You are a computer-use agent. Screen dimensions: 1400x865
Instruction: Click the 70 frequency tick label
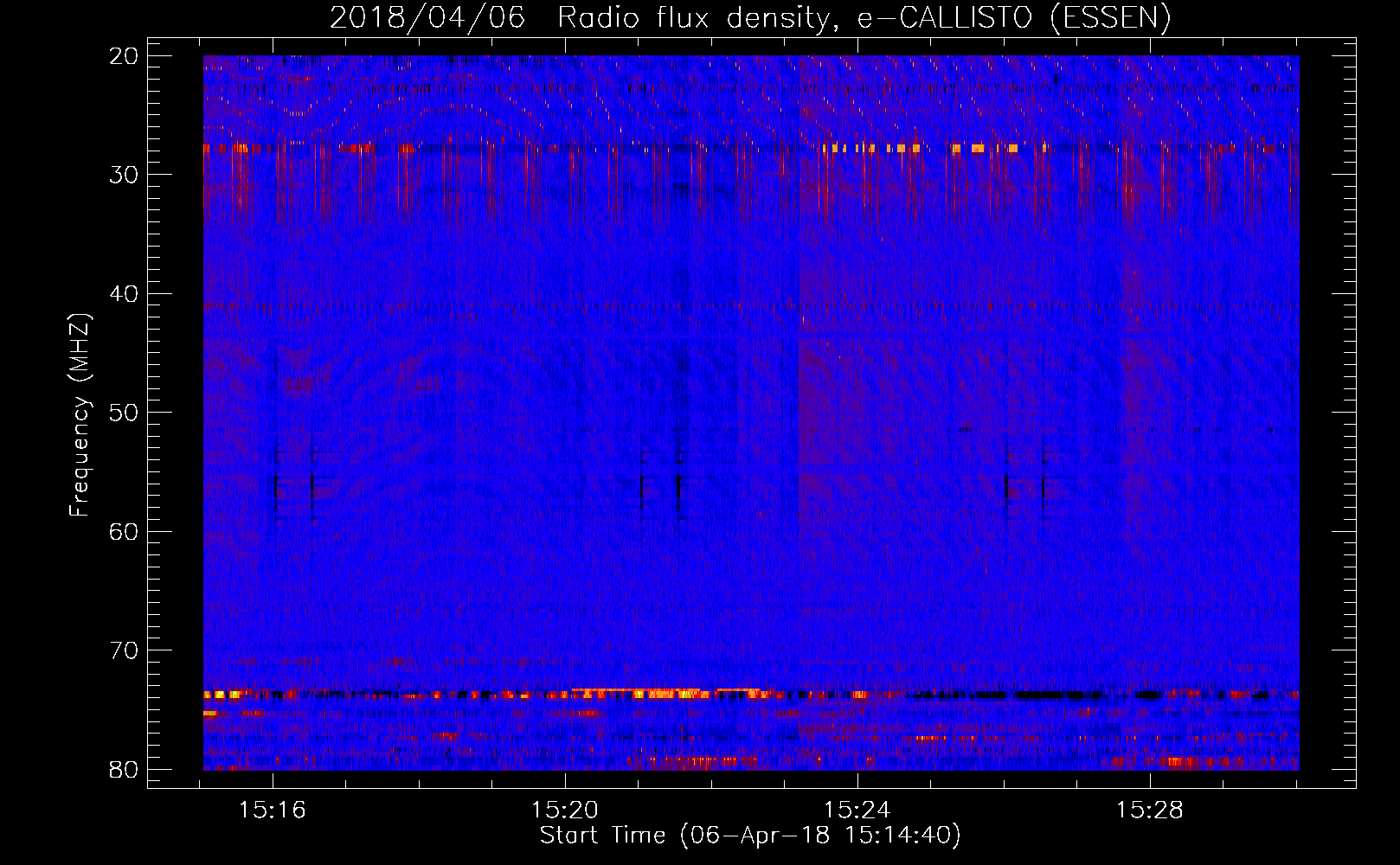point(124,650)
